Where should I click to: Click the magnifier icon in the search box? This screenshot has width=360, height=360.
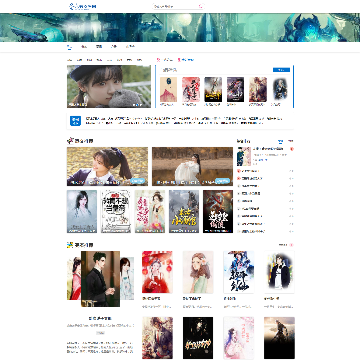(x=201, y=6)
